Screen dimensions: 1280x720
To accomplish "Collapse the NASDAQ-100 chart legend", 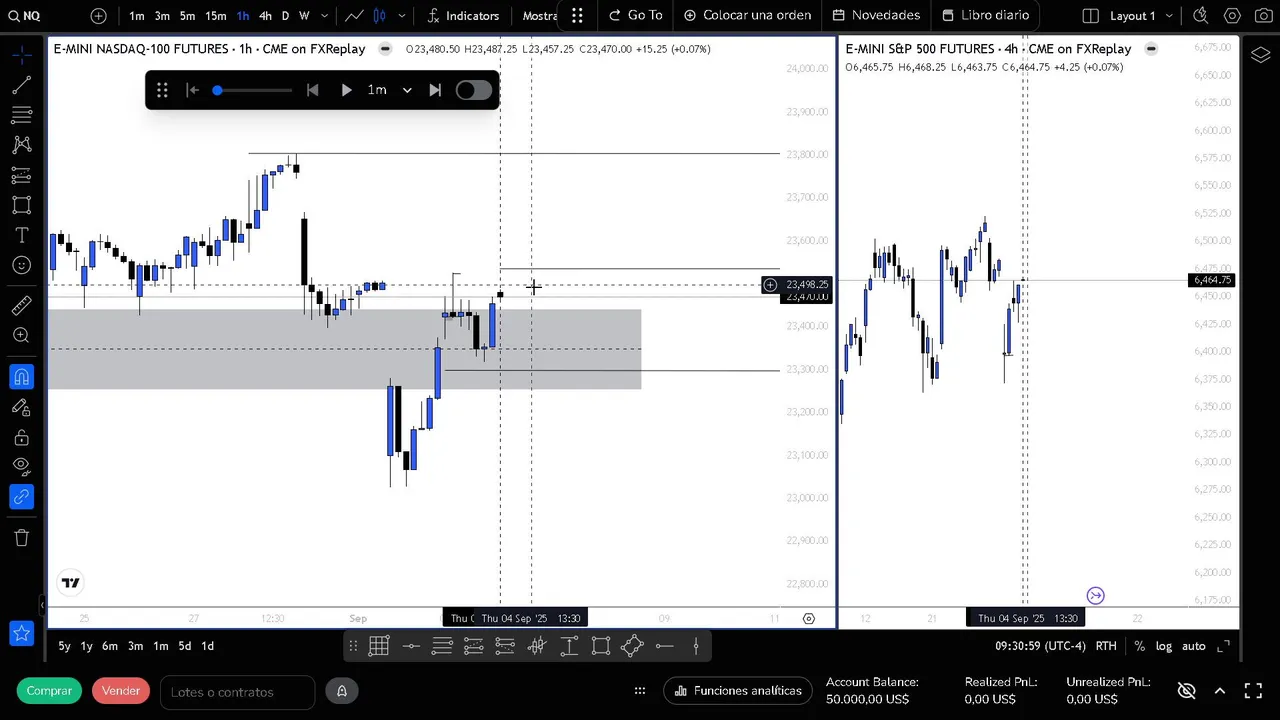I will click(x=386, y=49).
